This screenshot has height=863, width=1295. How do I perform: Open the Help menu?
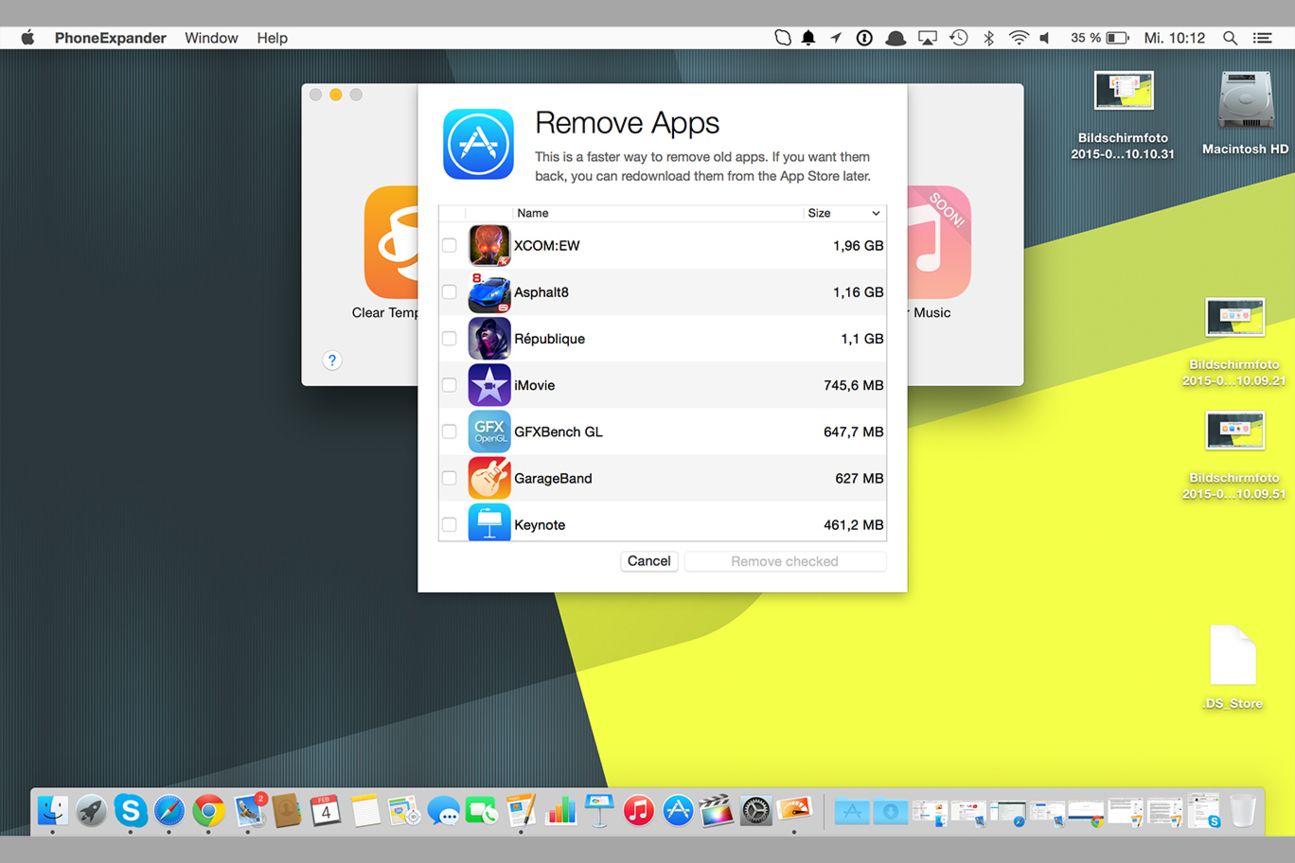click(272, 38)
